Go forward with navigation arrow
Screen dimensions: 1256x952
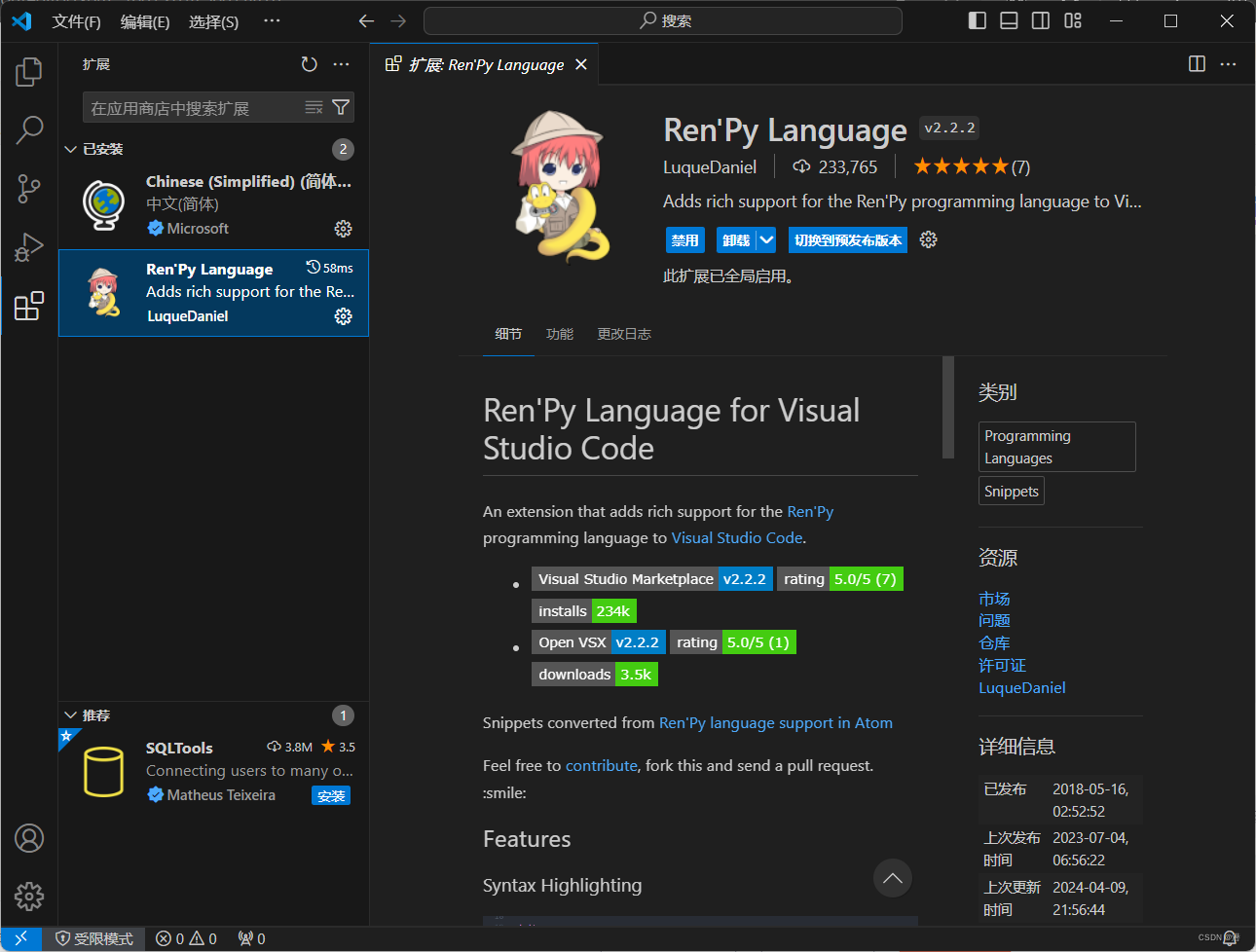(x=398, y=20)
